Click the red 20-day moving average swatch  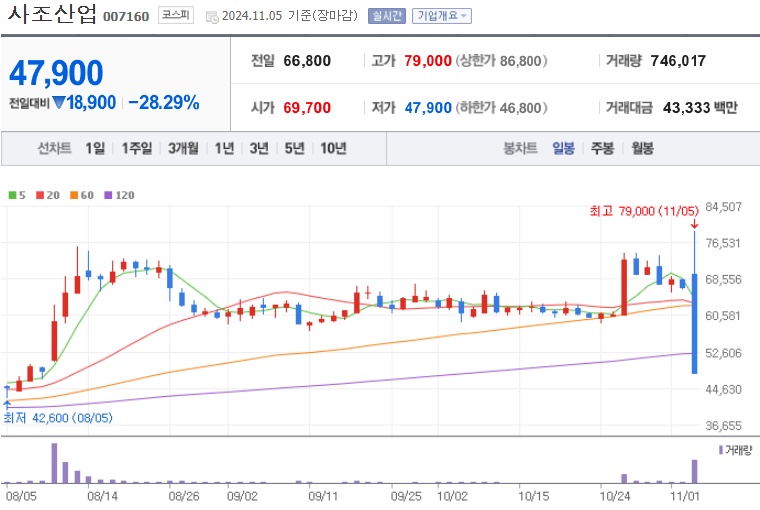pos(40,195)
